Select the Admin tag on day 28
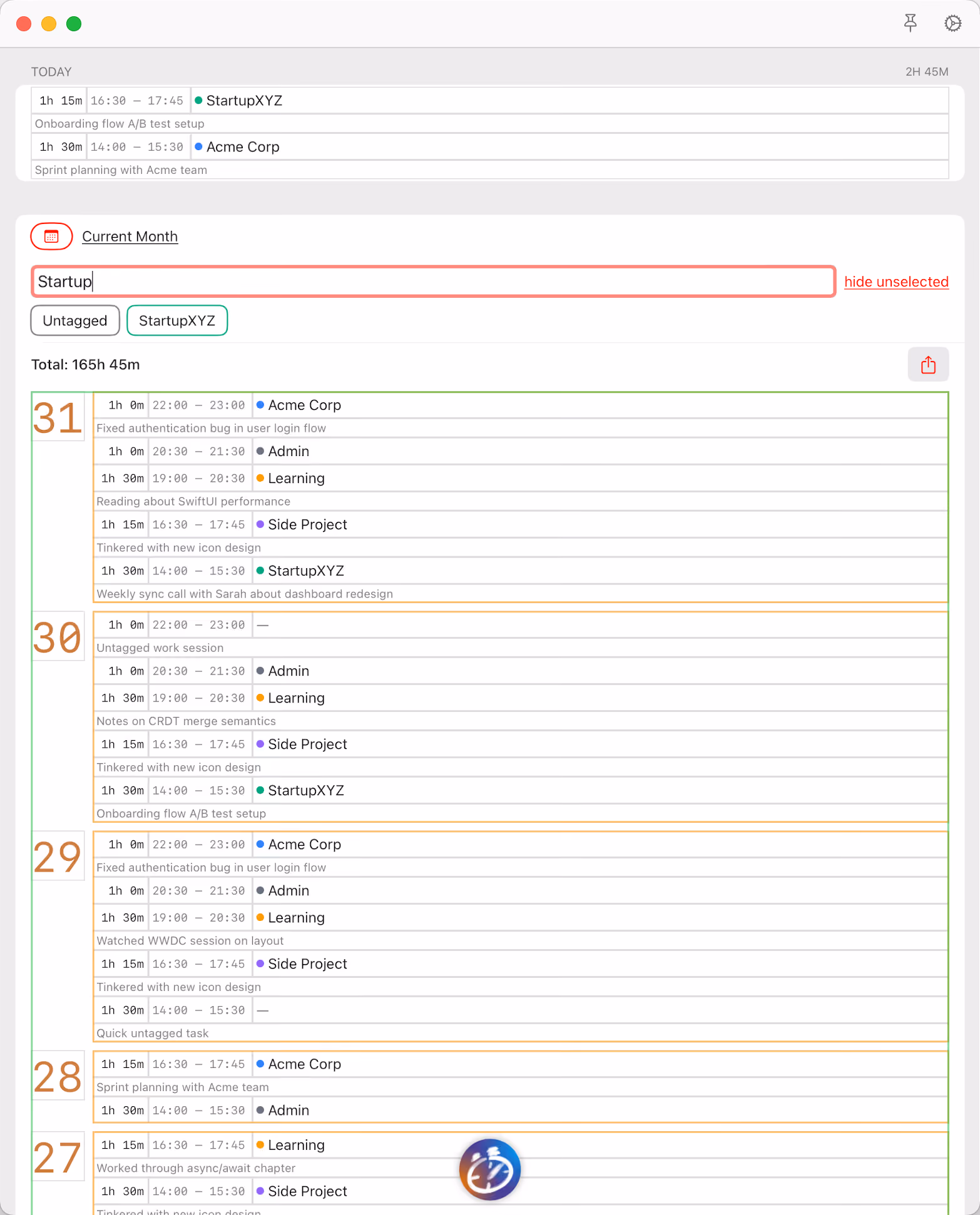 click(x=288, y=1111)
